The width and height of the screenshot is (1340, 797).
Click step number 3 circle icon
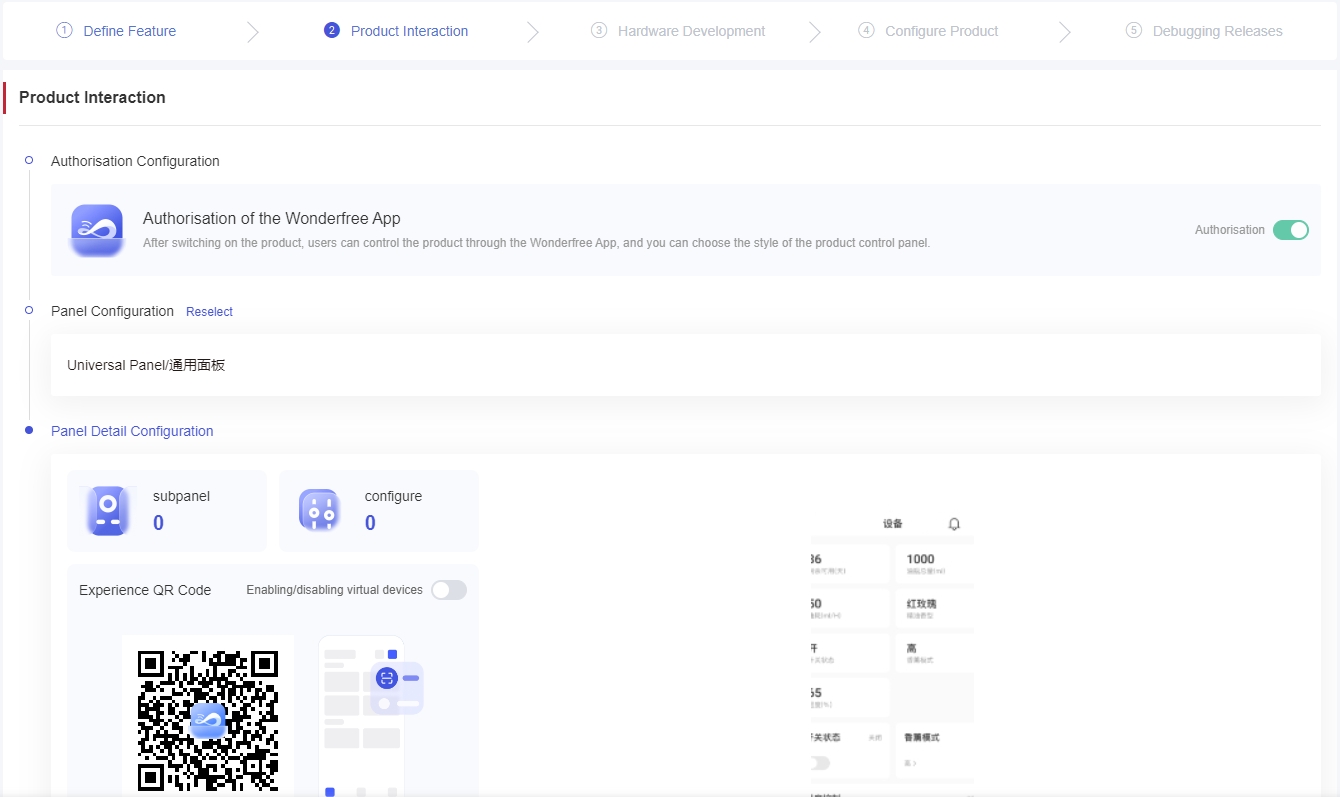pyautogui.click(x=599, y=30)
